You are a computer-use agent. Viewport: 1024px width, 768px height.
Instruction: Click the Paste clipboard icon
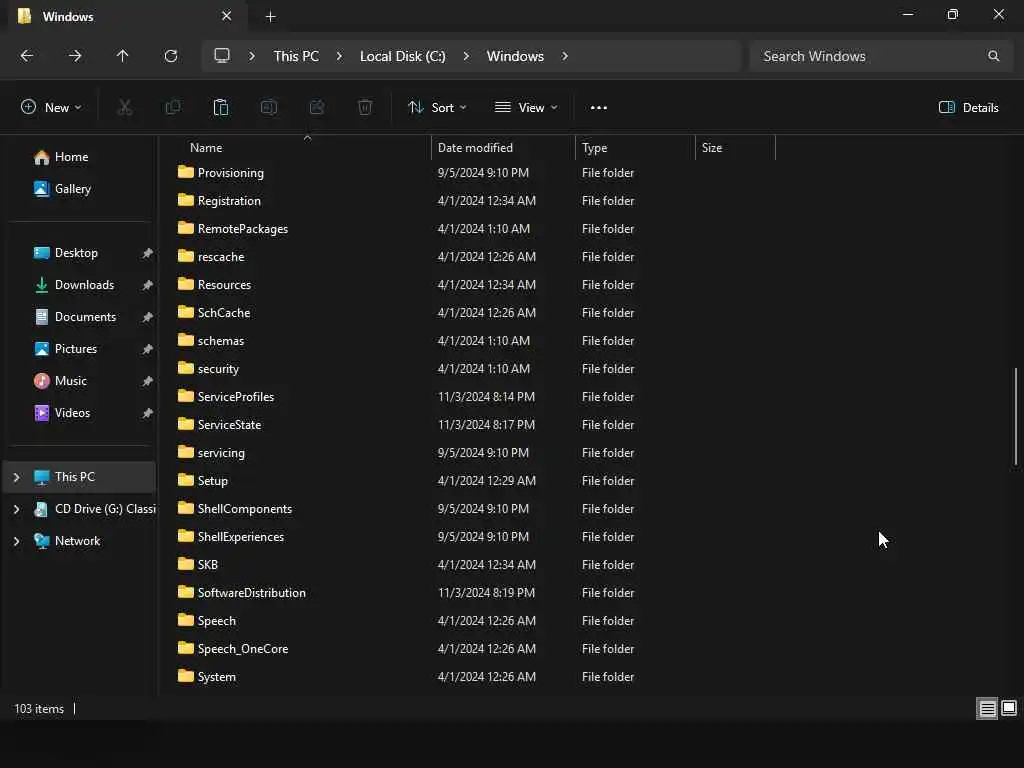(x=221, y=108)
